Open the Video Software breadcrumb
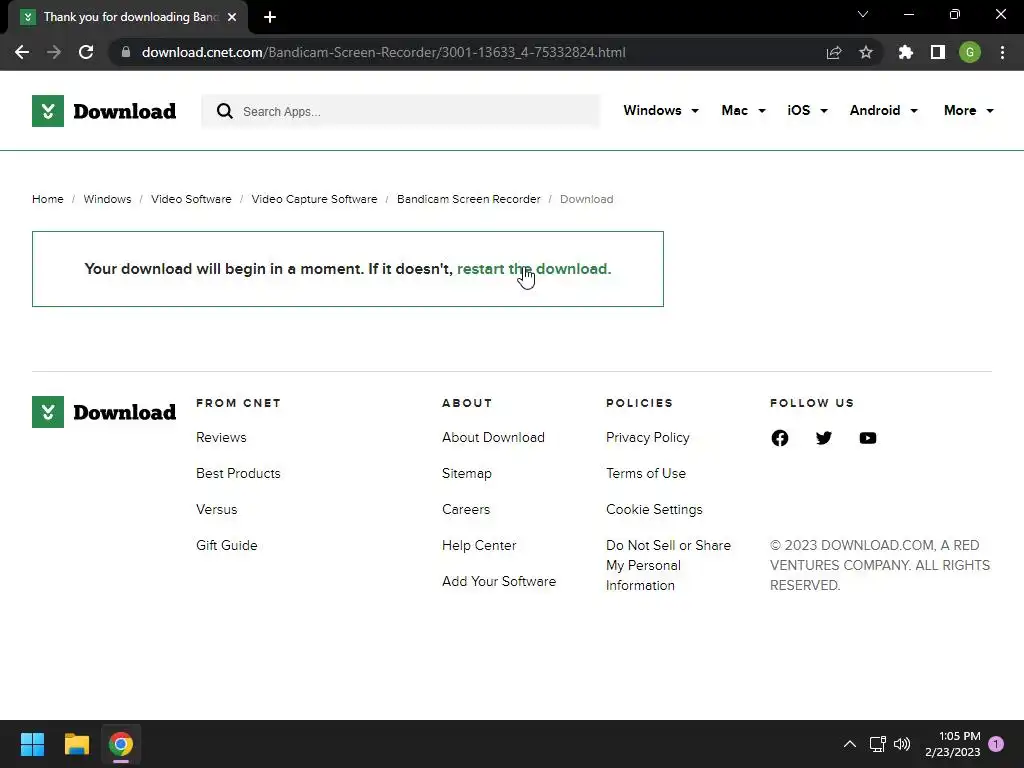 click(191, 199)
